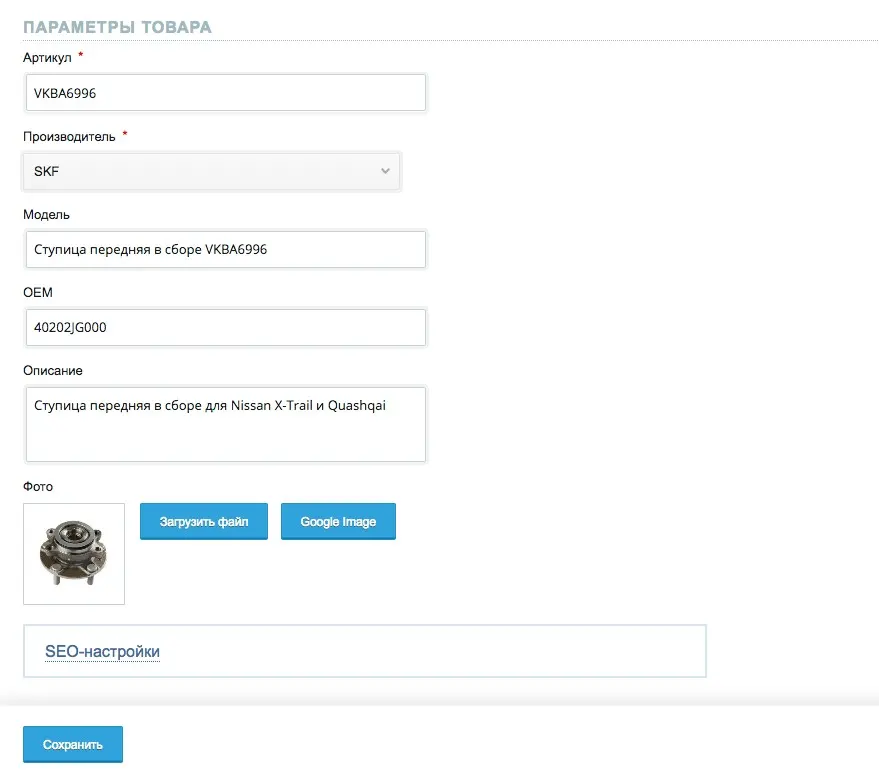This screenshot has width=879, height=781.
Task: Click the Производитель field label
Action: 68,136
